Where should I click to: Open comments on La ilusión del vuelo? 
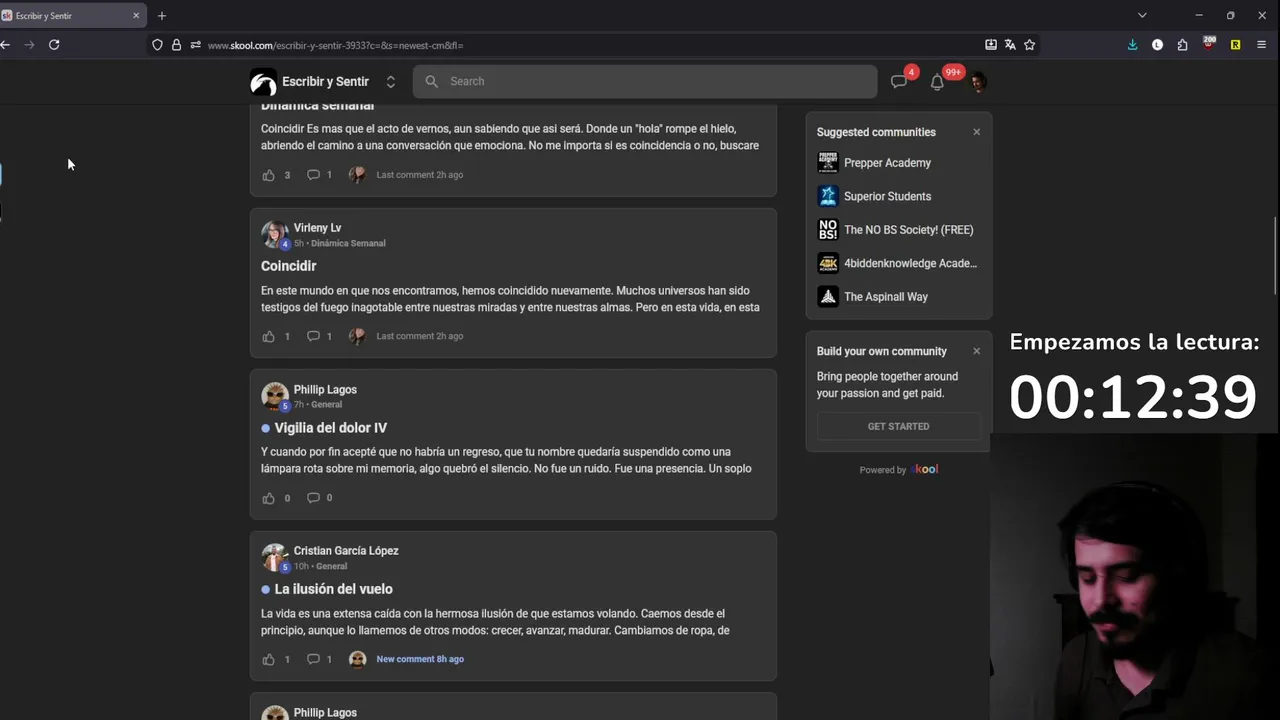(313, 659)
